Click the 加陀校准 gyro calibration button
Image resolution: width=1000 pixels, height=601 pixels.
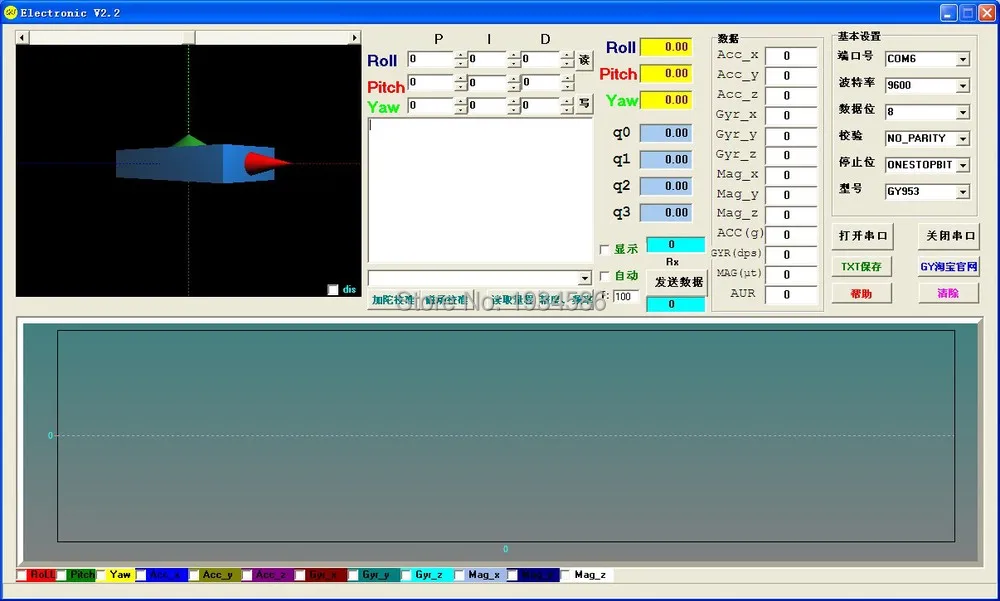tap(392, 299)
